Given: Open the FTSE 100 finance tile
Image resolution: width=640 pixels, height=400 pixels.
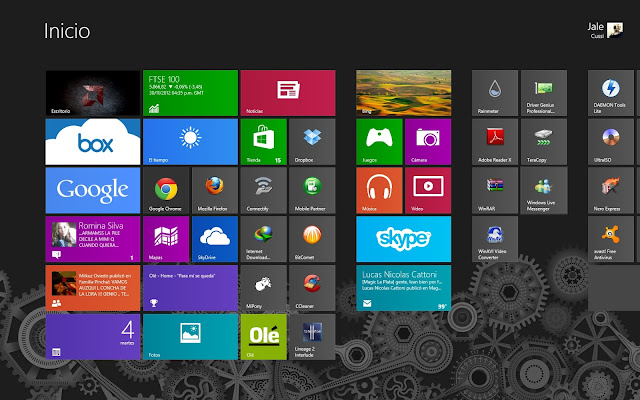Looking at the screenshot, I should 190,93.
